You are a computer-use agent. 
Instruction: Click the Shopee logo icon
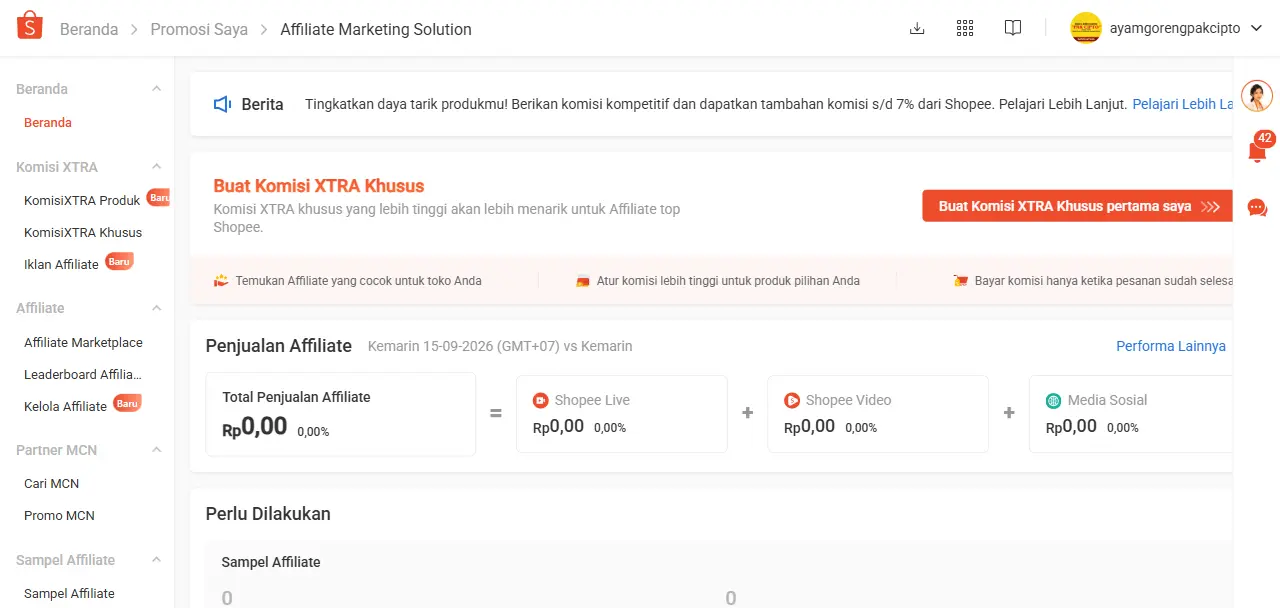30,27
